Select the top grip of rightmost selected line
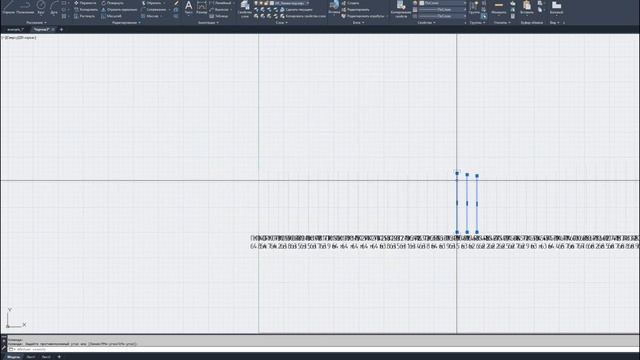The image size is (640, 360). (x=477, y=176)
